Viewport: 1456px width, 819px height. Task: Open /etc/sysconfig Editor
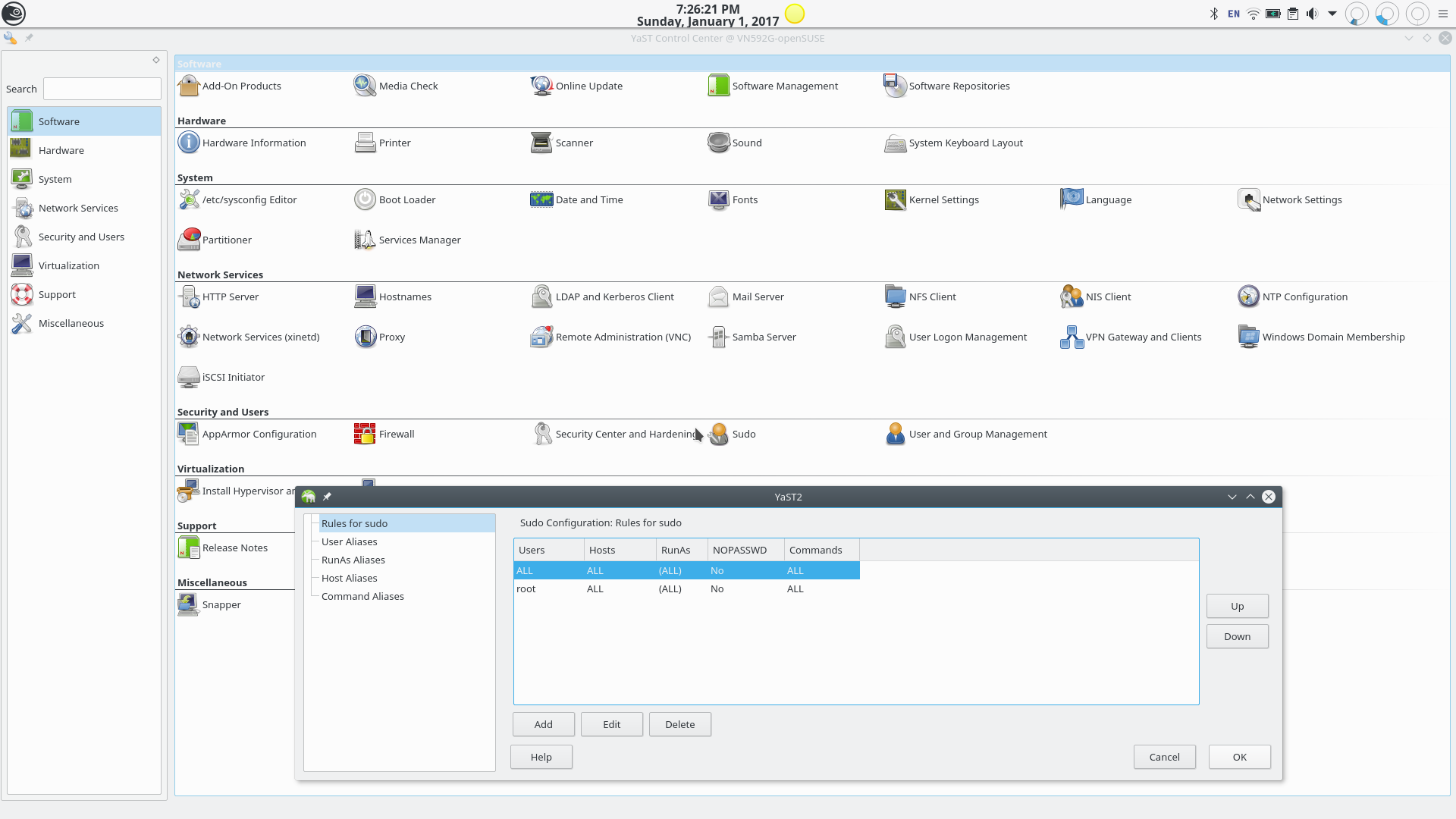[x=237, y=199]
